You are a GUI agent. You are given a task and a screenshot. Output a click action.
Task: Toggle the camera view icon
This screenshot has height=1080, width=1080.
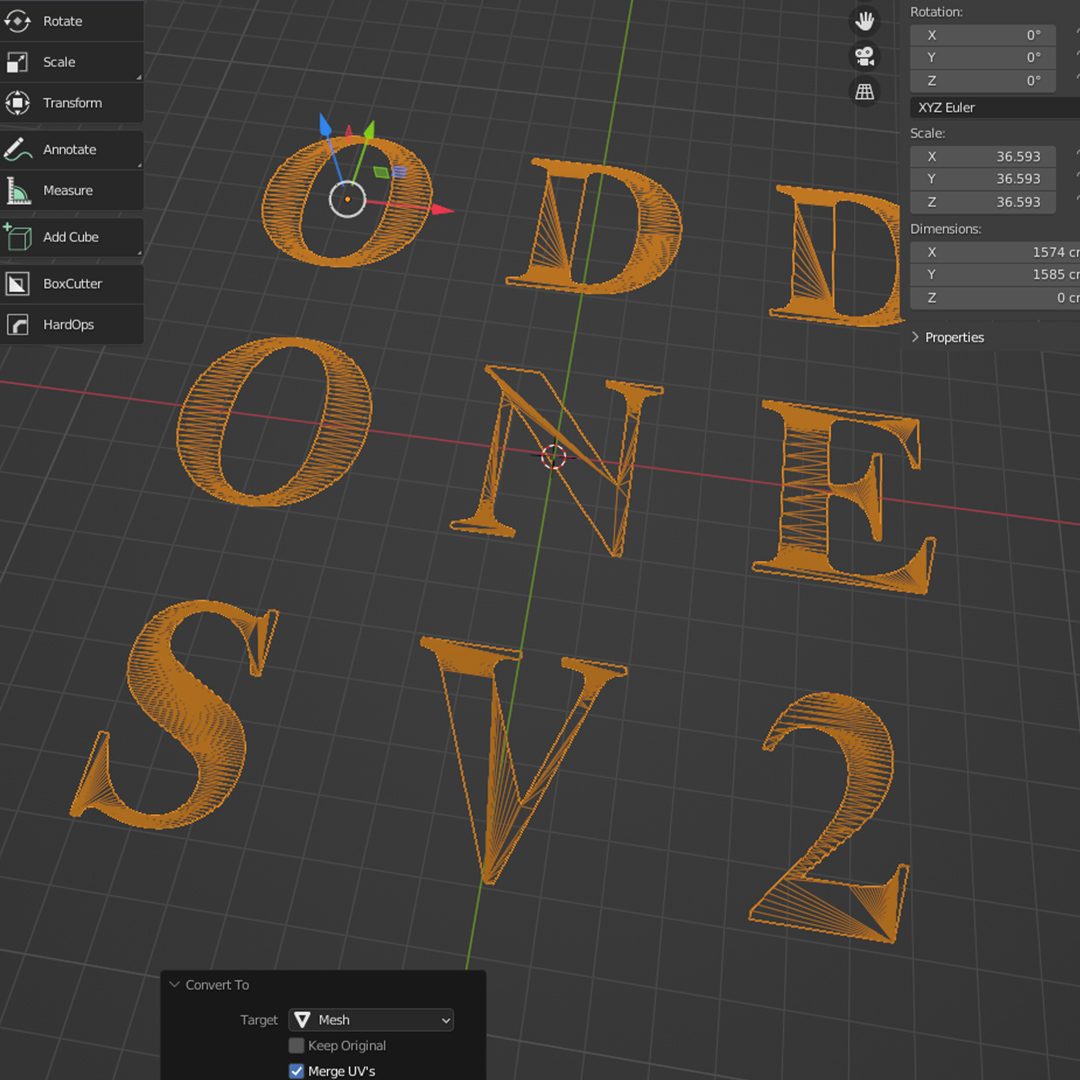tap(864, 56)
